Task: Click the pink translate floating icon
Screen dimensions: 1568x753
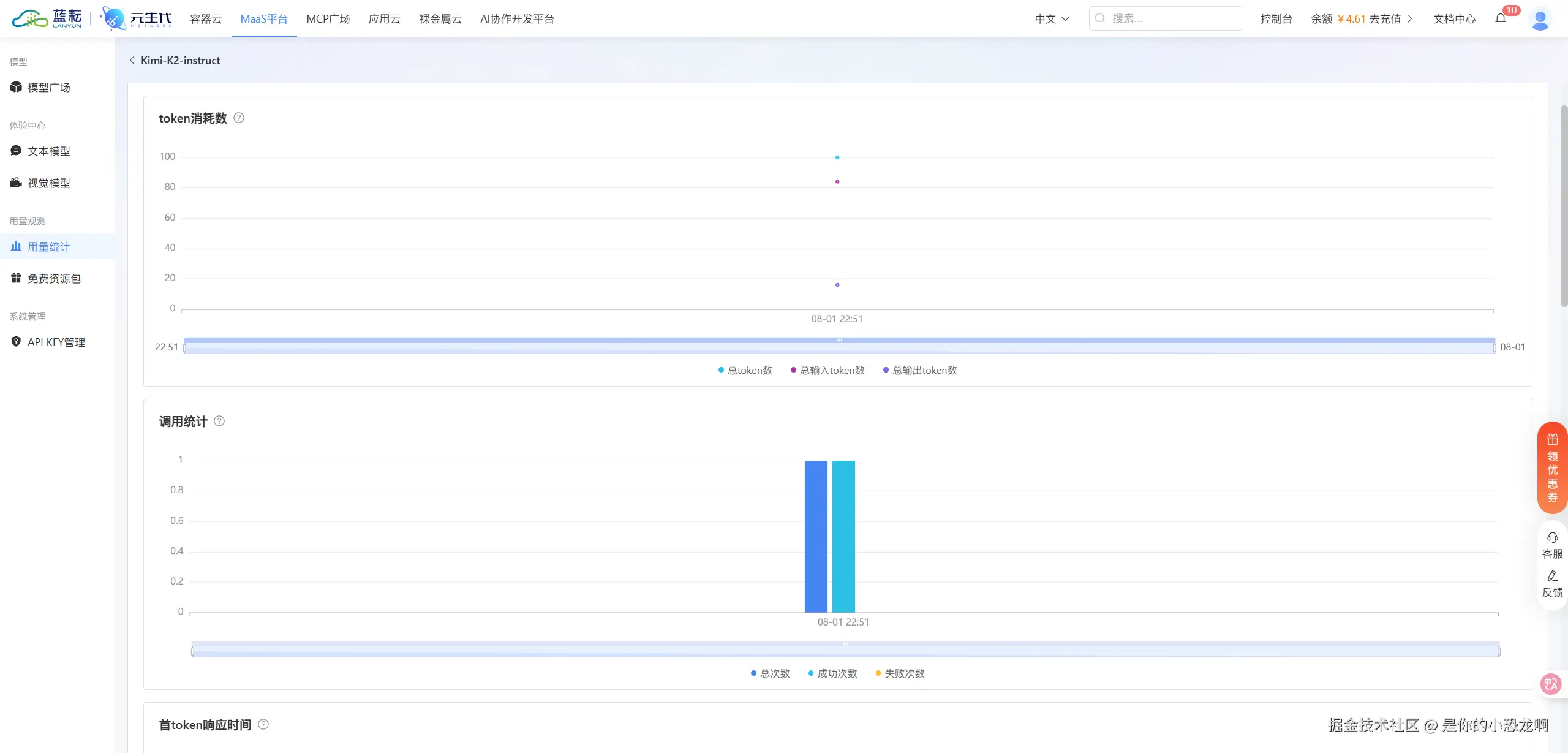Action: 1551,683
